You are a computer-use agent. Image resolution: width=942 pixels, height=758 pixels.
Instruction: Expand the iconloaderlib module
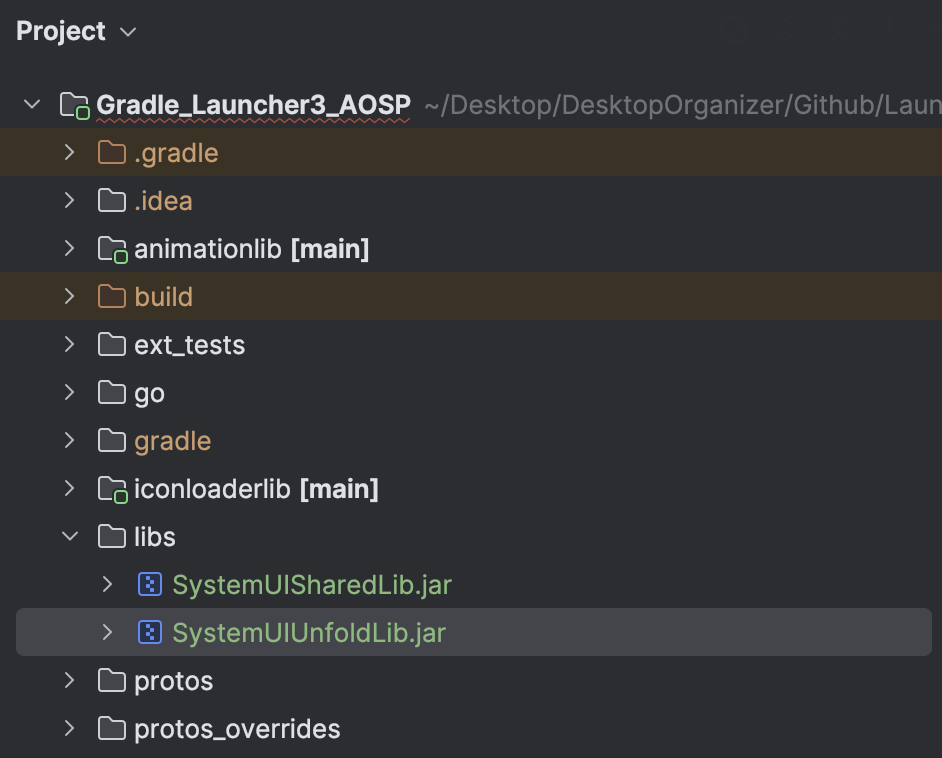[x=70, y=489]
